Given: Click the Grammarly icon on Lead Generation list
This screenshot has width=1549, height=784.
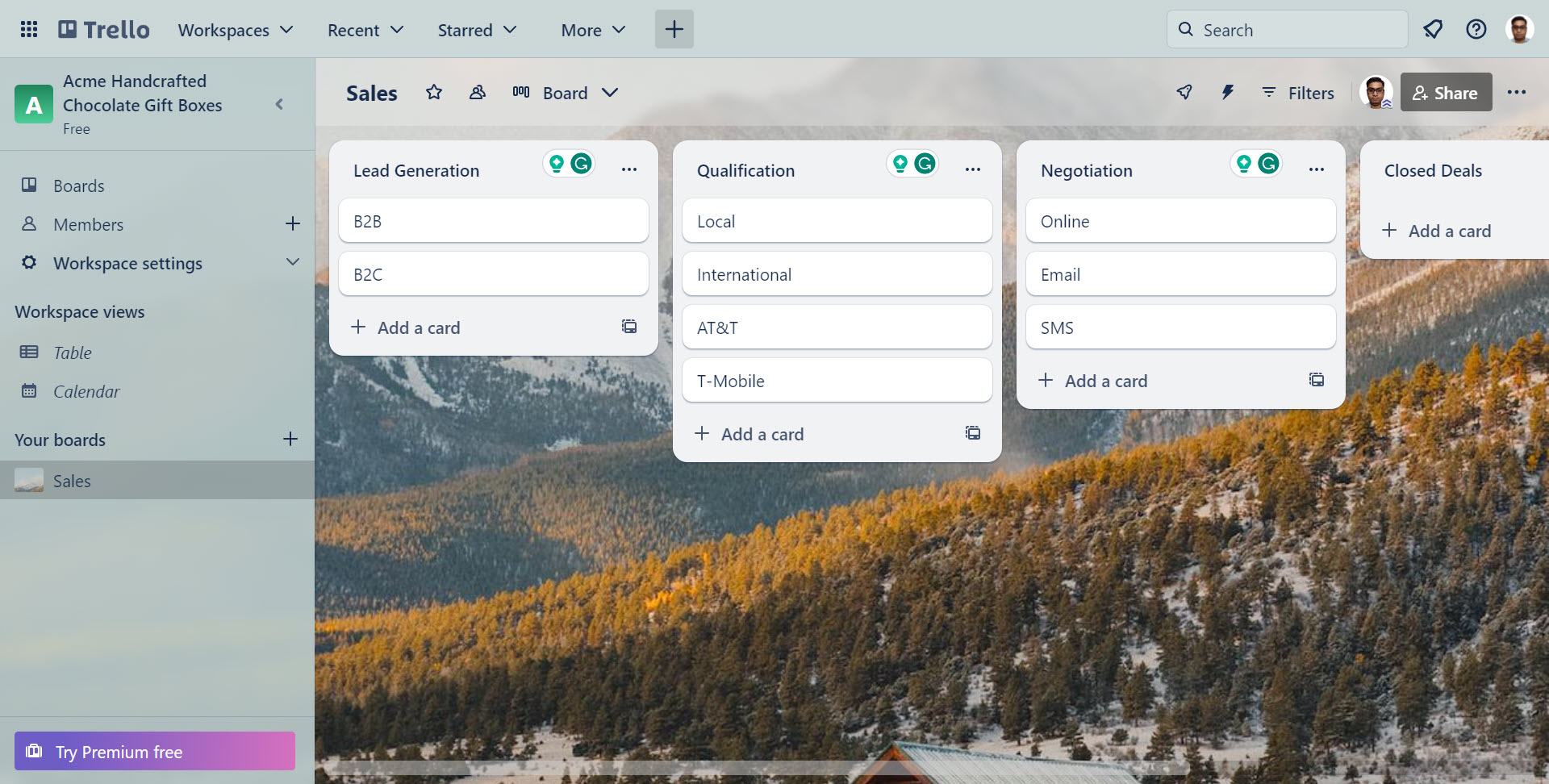Looking at the screenshot, I should (x=581, y=164).
